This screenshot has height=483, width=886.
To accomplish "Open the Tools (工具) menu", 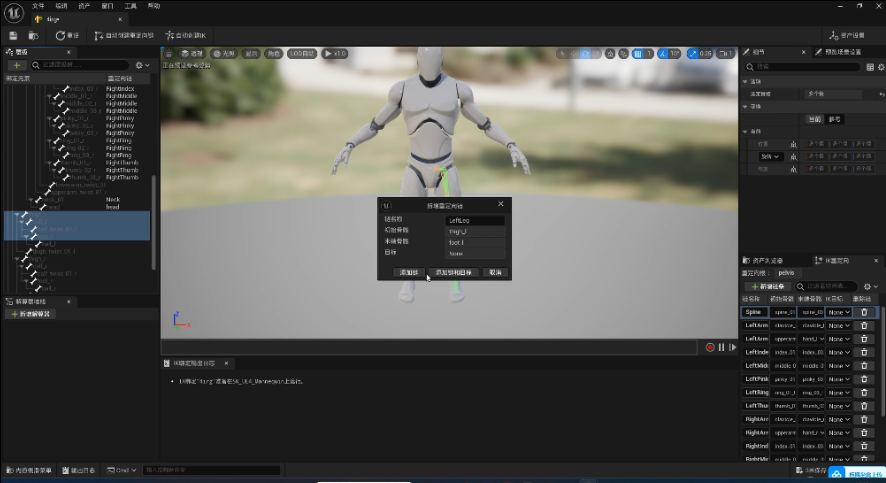I will [131, 6].
